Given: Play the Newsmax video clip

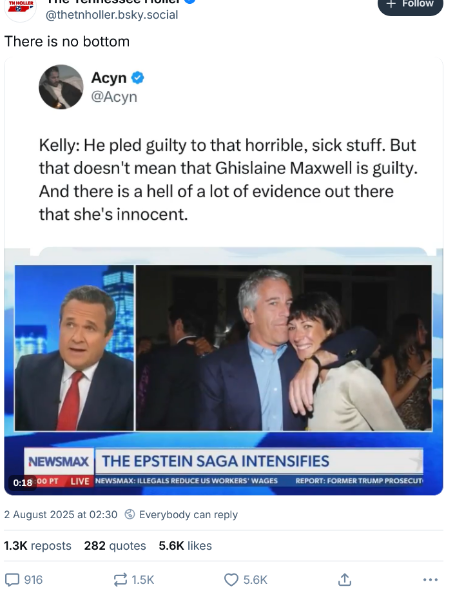Looking at the screenshot, I should [223, 372].
